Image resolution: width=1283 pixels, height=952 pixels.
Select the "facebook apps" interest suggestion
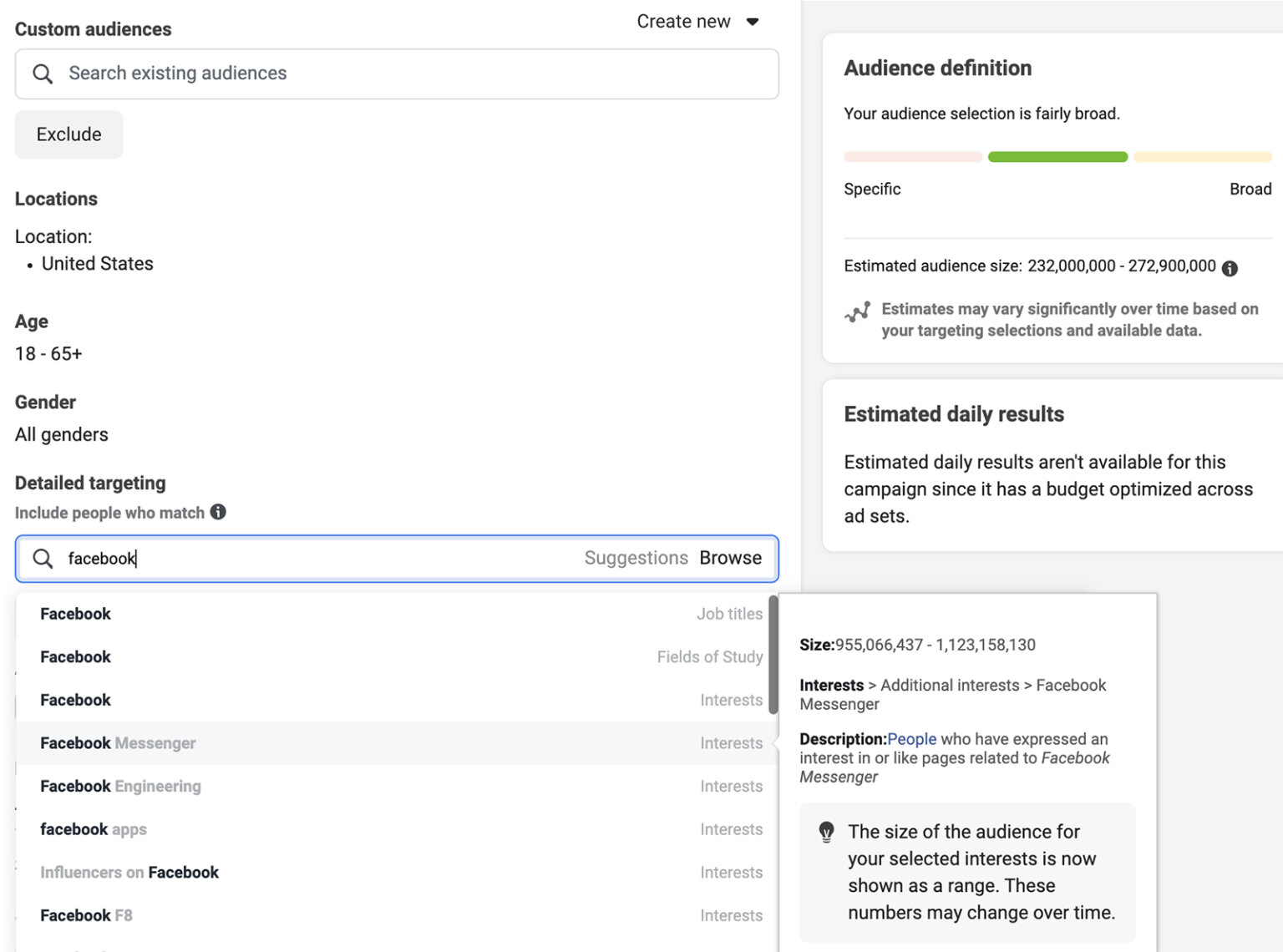94,829
